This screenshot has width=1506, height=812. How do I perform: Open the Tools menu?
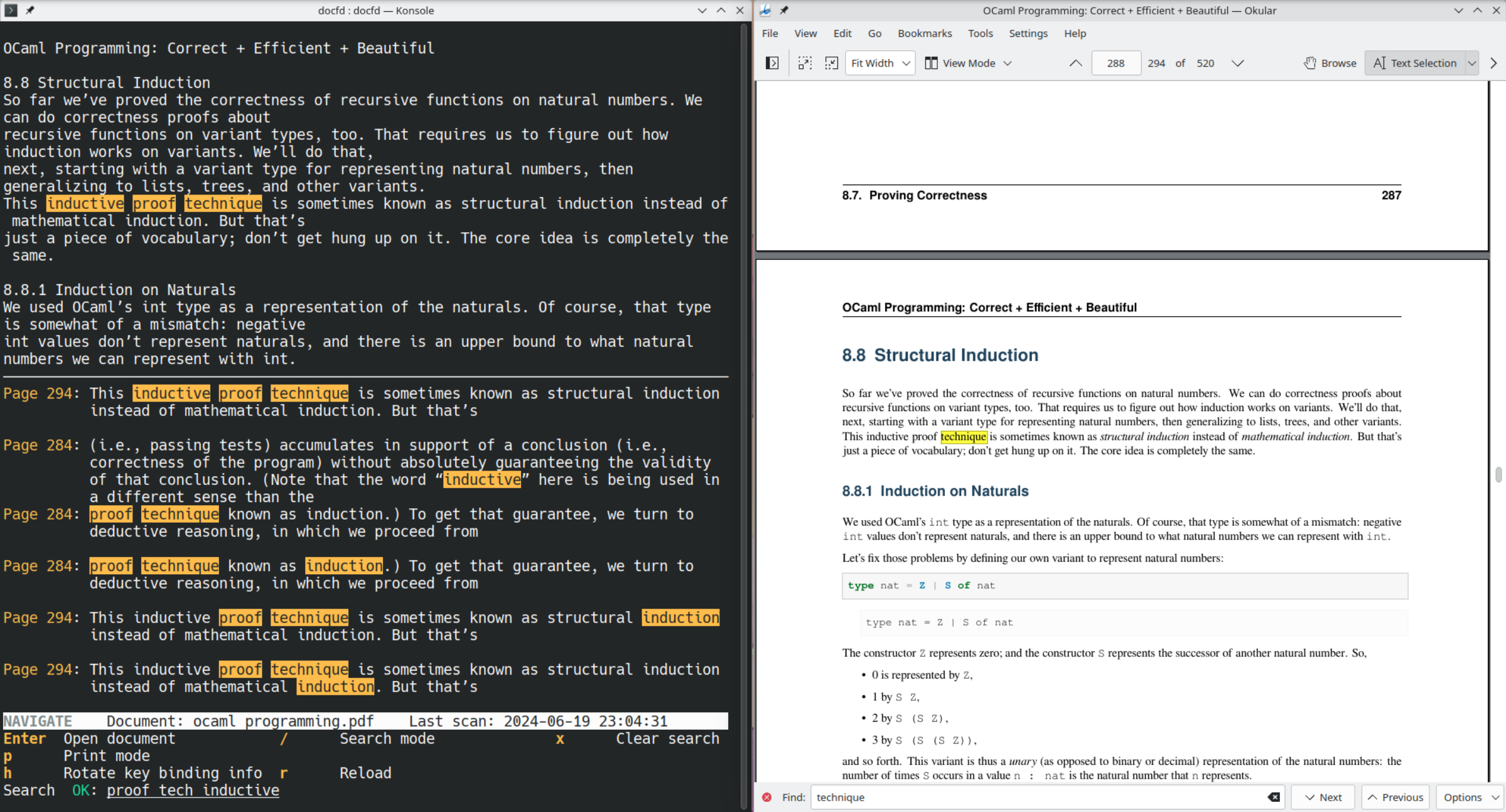980,33
